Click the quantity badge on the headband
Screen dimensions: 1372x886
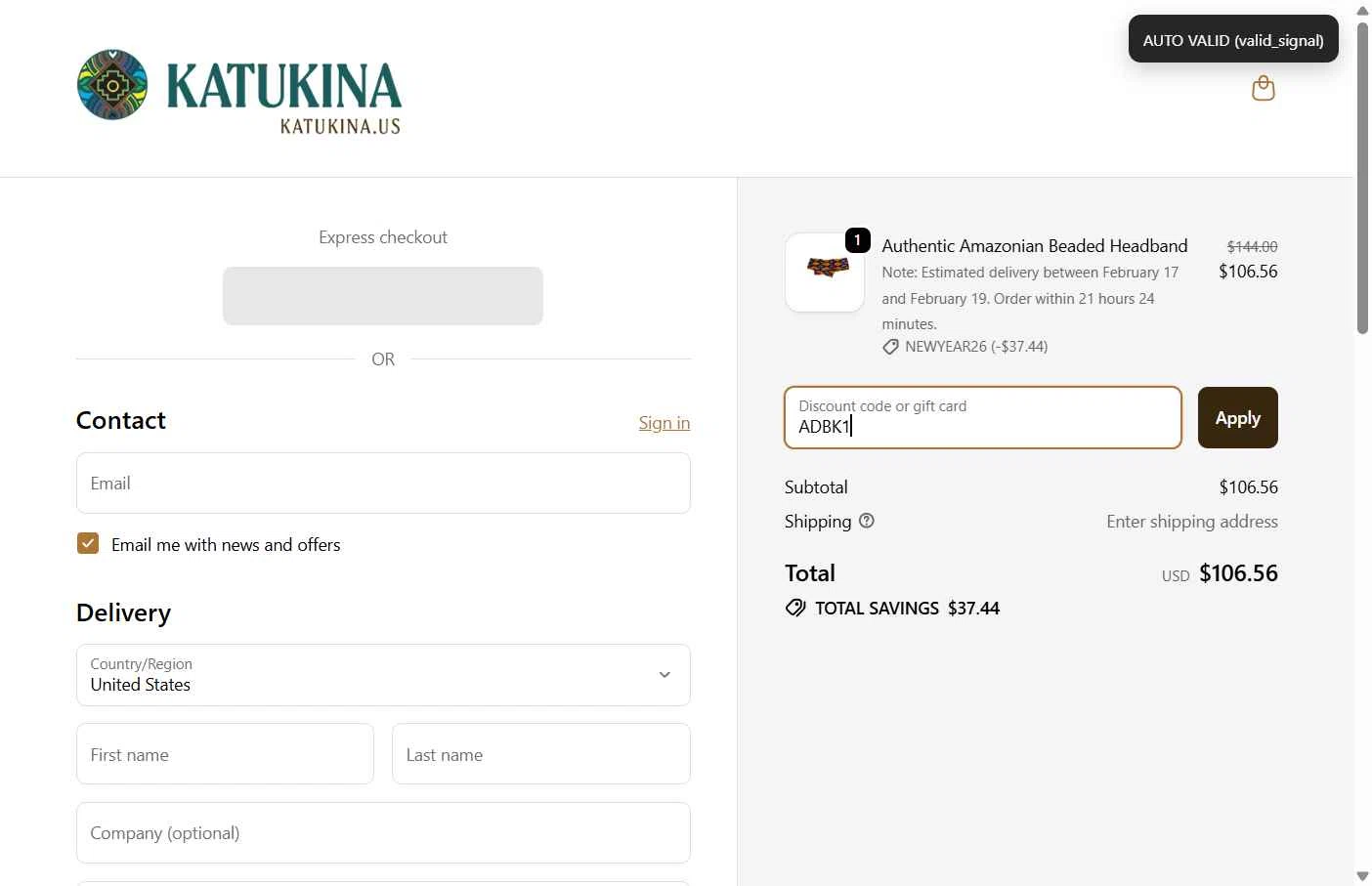(858, 239)
